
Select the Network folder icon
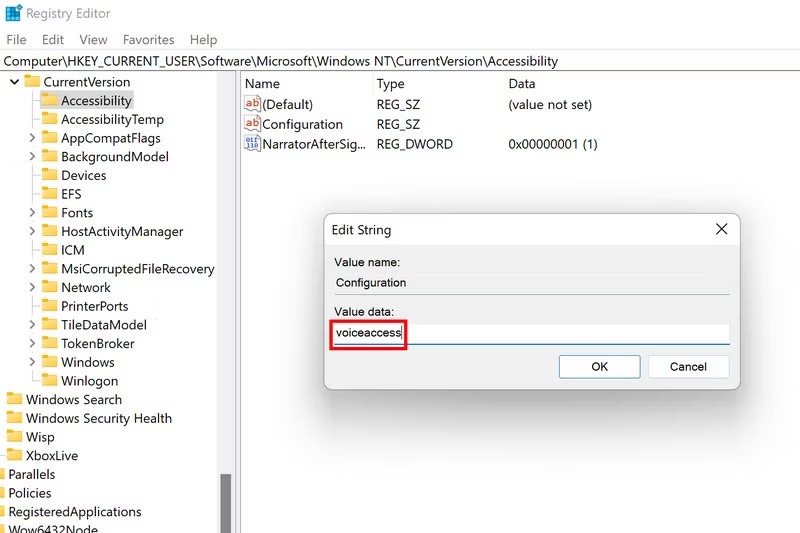point(49,287)
